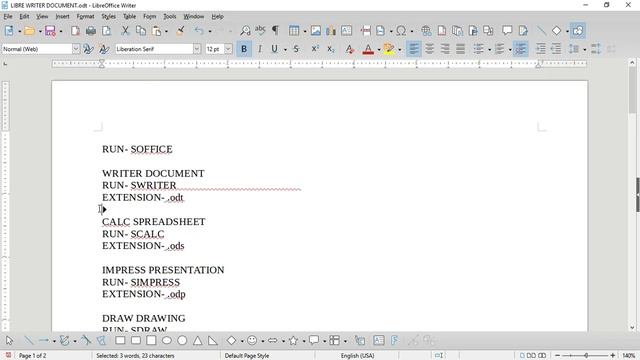The image size is (640, 360).
Task: Click the Strikethrough icon
Action: pyautogui.click(x=296, y=49)
